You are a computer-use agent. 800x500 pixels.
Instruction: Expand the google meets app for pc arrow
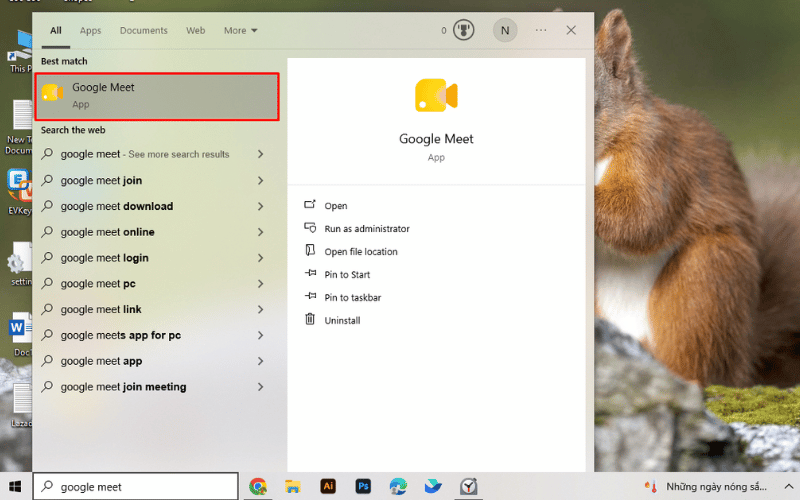[261, 335]
